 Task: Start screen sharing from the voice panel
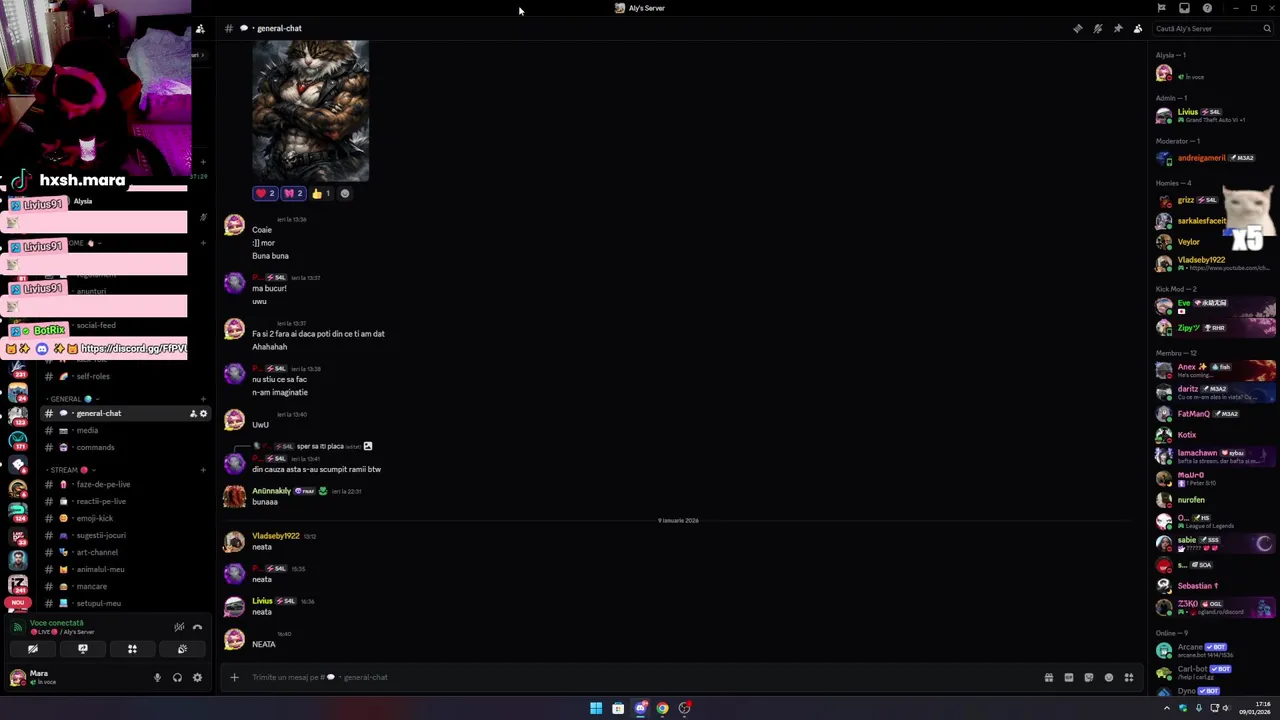coord(83,649)
